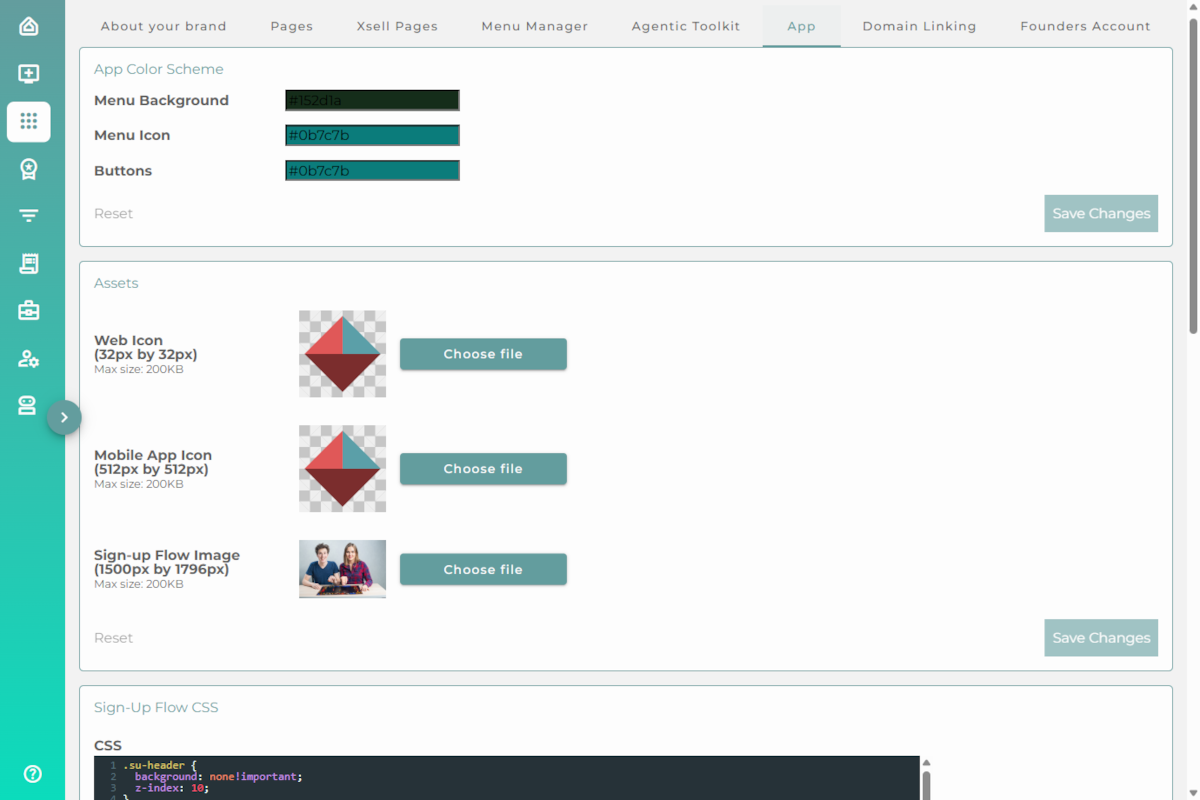Image resolution: width=1200 pixels, height=800 pixels.
Task: Open the receipt document icon in sidebar
Action: coord(29,263)
